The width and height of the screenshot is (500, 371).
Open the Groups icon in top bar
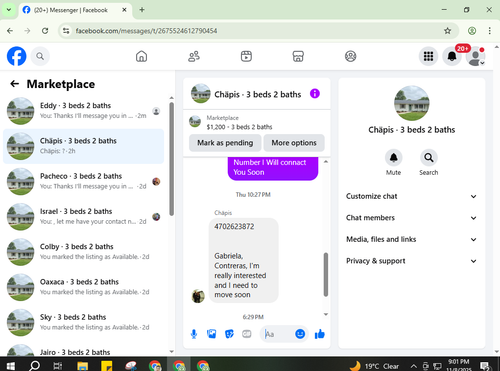tap(350, 56)
